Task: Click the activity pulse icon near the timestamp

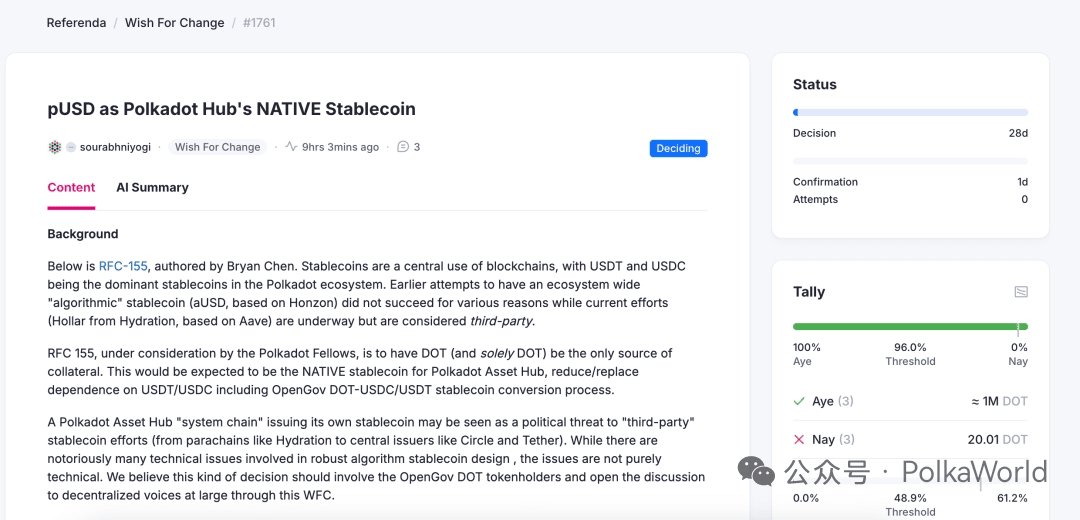Action: [x=291, y=147]
